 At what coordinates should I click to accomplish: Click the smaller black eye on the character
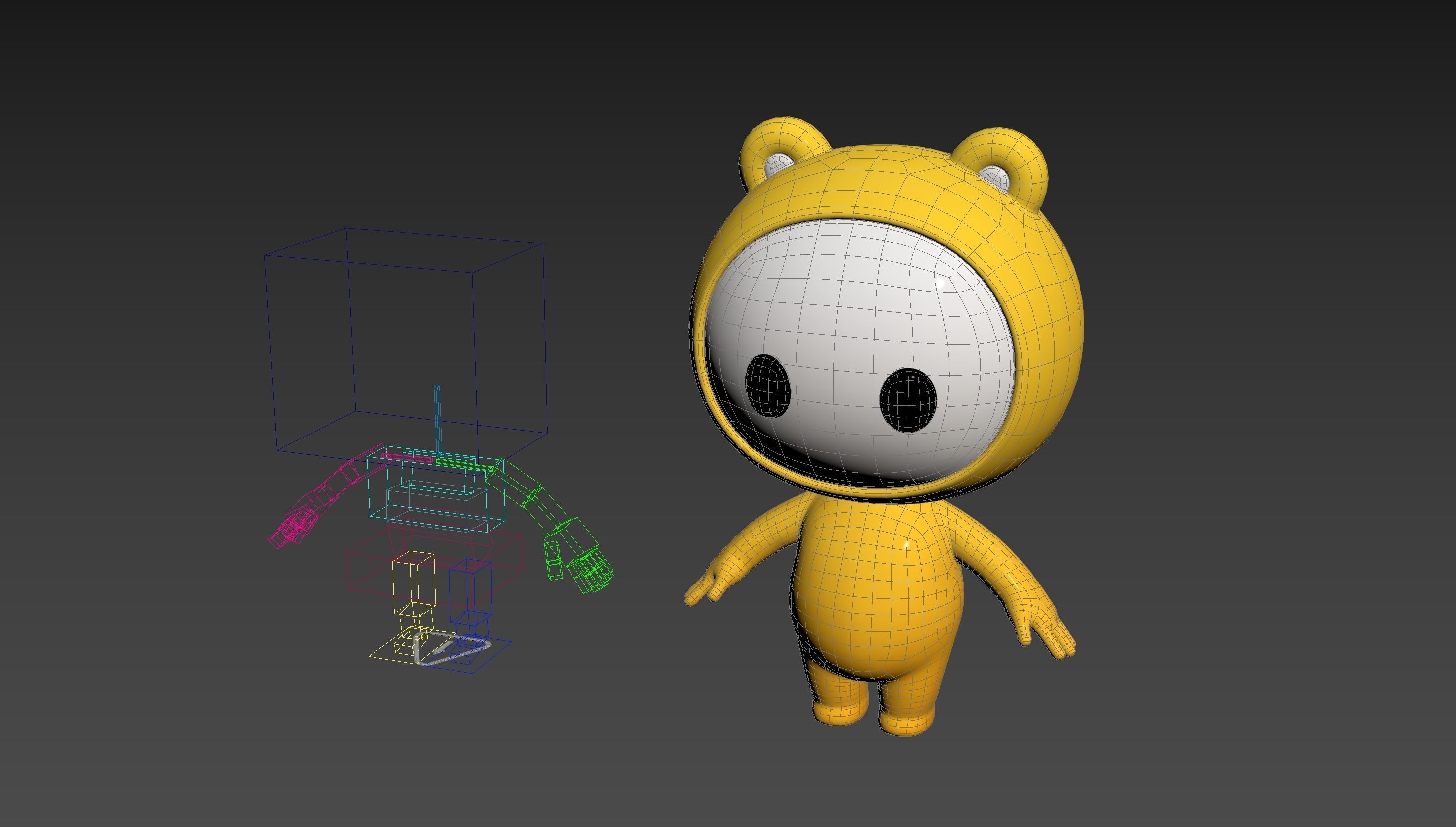[767, 387]
